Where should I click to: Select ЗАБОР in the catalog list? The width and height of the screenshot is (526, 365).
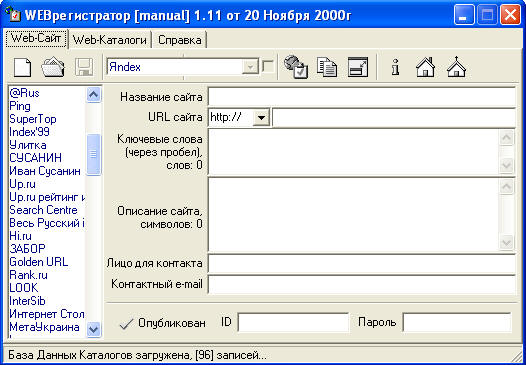tap(27, 249)
